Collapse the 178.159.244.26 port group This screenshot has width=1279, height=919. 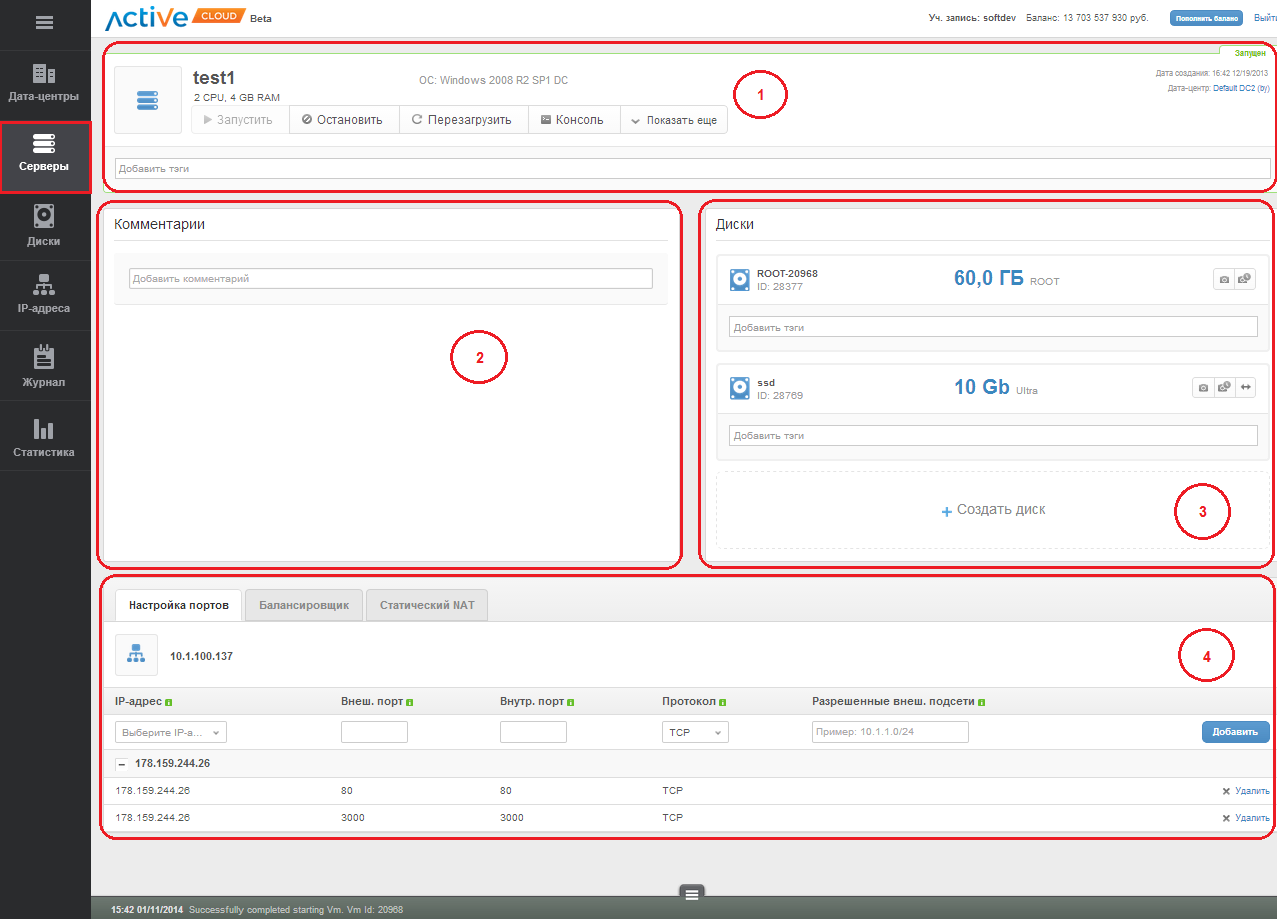pyautogui.click(x=121, y=764)
